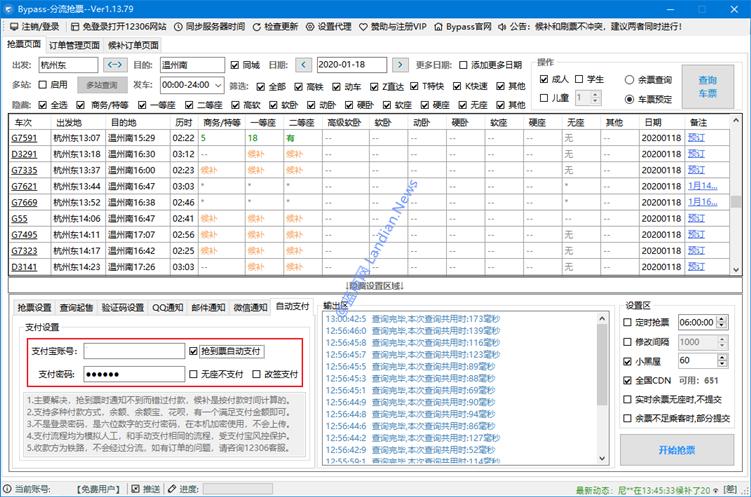The height and width of the screenshot is (497, 751).
Task: Click 赞助与注册VIP heart item
Action: tap(393, 27)
